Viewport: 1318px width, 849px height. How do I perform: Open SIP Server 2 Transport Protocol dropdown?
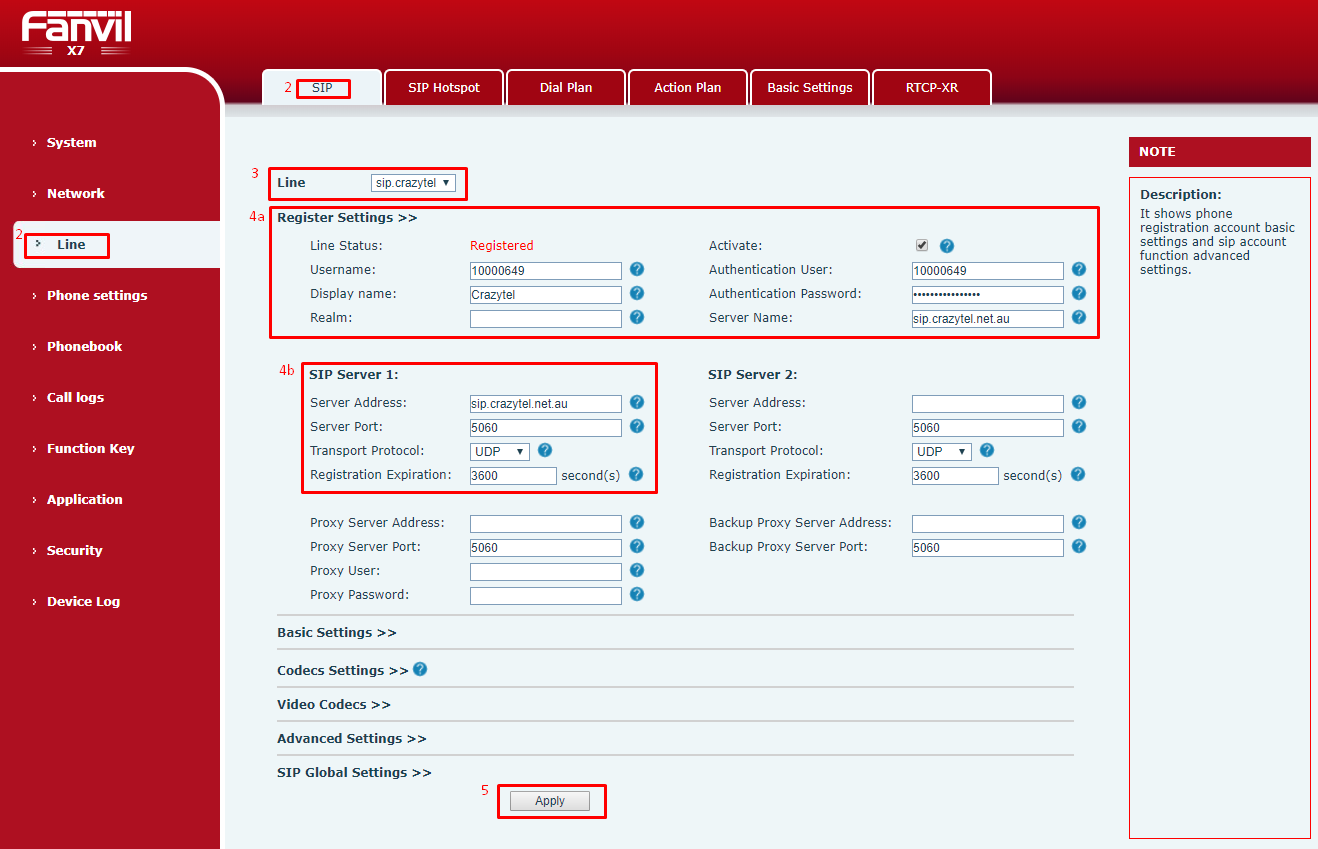(x=942, y=452)
